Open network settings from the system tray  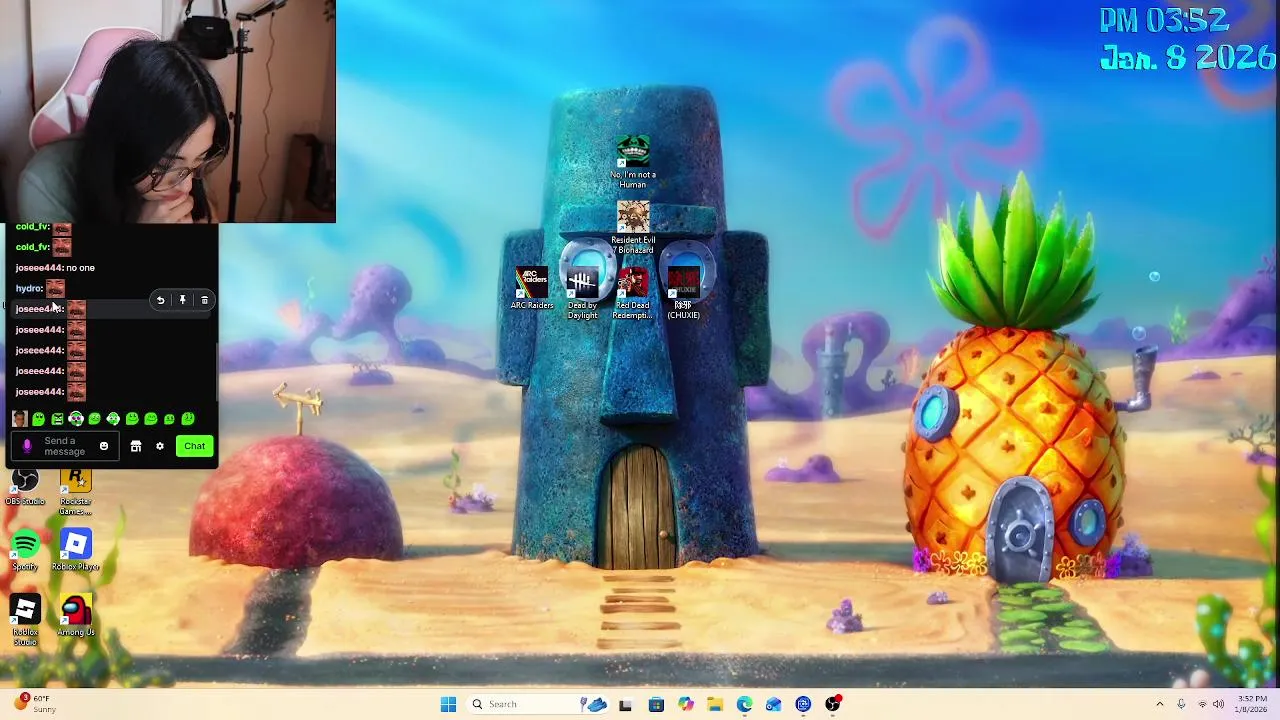tap(1202, 705)
